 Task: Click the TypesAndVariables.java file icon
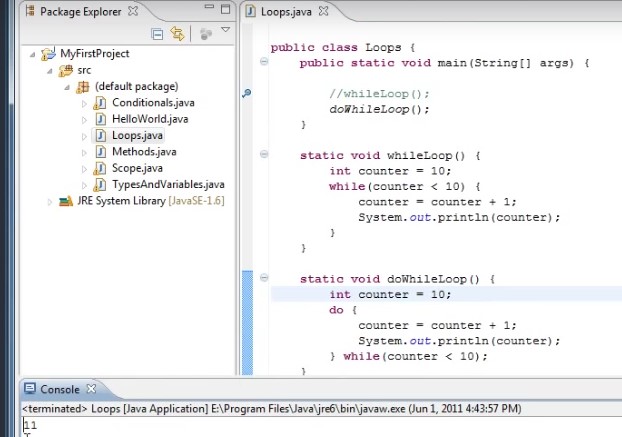coord(100,185)
